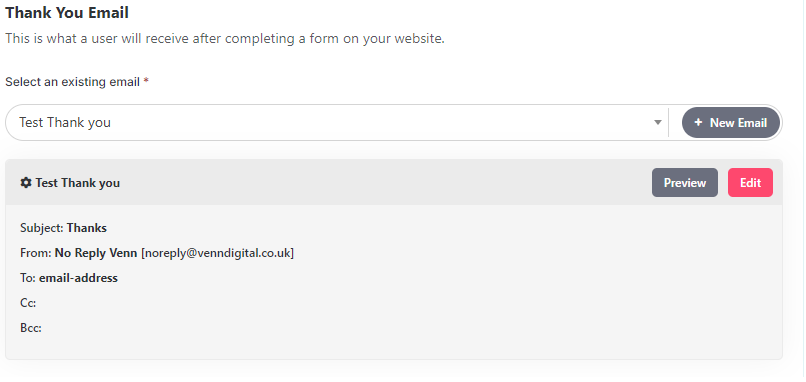806x382 pixels.
Task: Click the email details summary panel body
Action: 394,282
